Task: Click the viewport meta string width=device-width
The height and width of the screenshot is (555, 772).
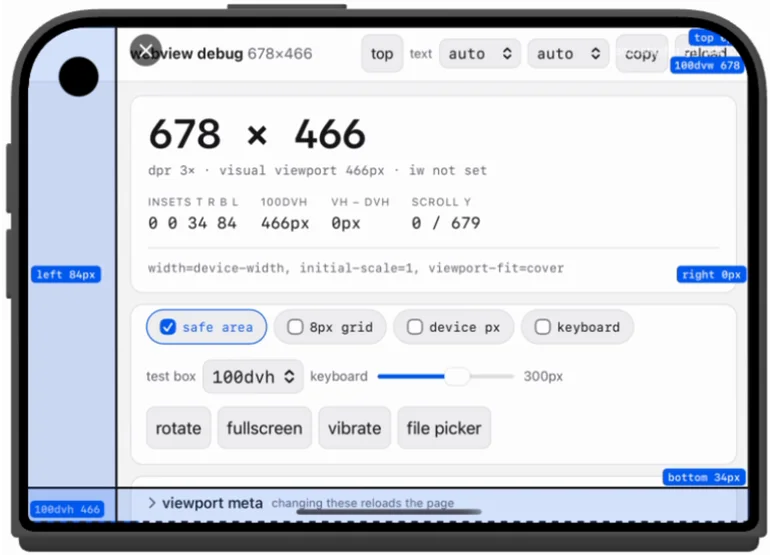Action: (x=355, y=268)
